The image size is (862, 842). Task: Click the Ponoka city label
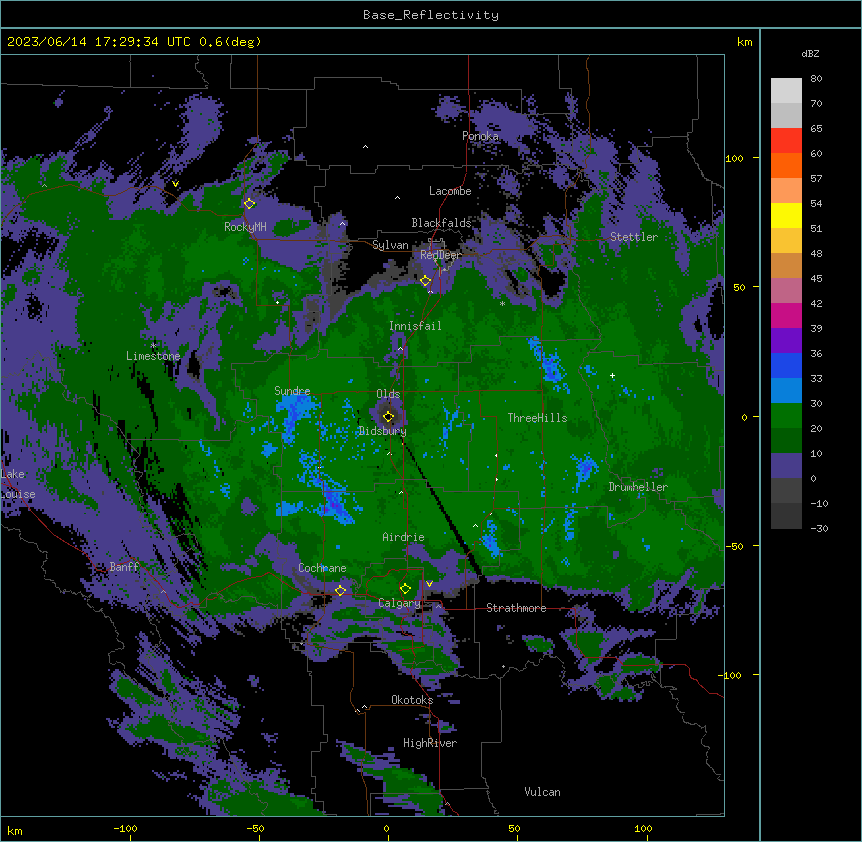480,136
